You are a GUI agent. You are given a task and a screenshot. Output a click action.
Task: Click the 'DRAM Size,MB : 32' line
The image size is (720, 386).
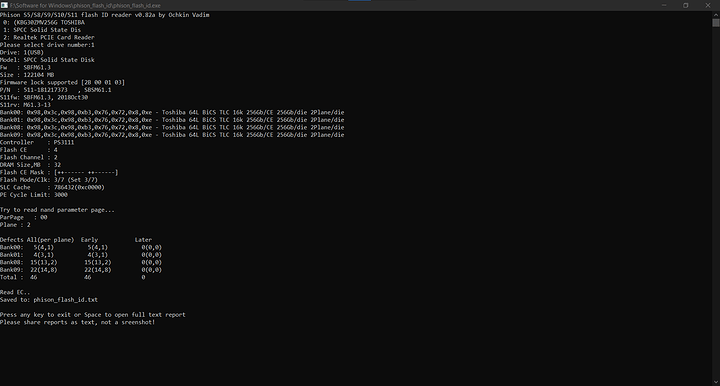[31, 165]
